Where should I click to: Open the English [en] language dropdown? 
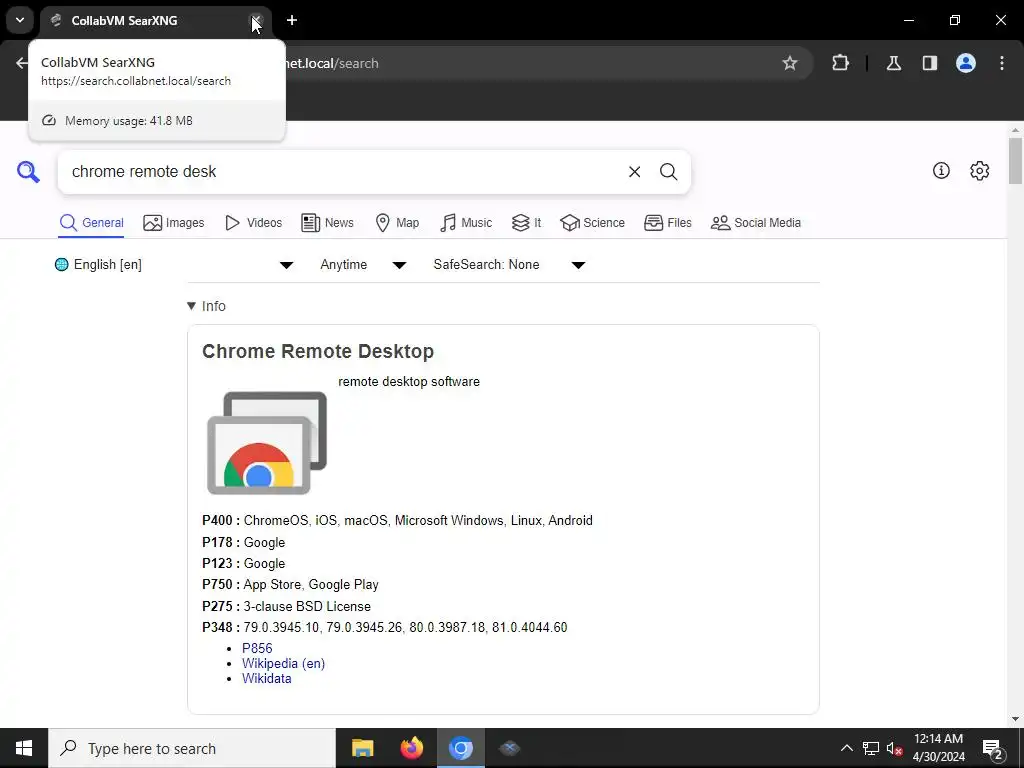click(x=174, y=264)
